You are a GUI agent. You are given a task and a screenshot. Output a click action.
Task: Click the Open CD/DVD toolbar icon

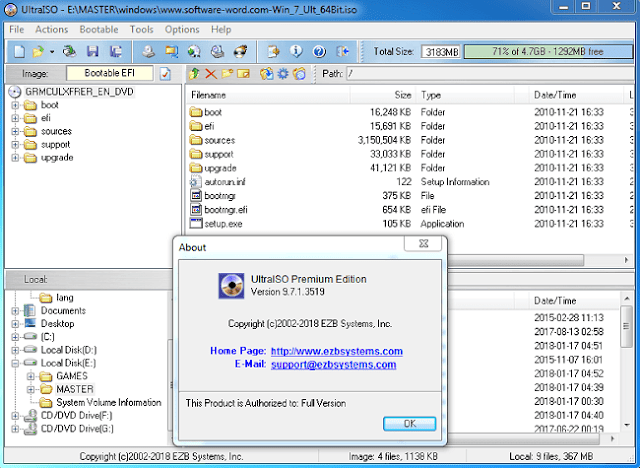click(x=69, y=51)
